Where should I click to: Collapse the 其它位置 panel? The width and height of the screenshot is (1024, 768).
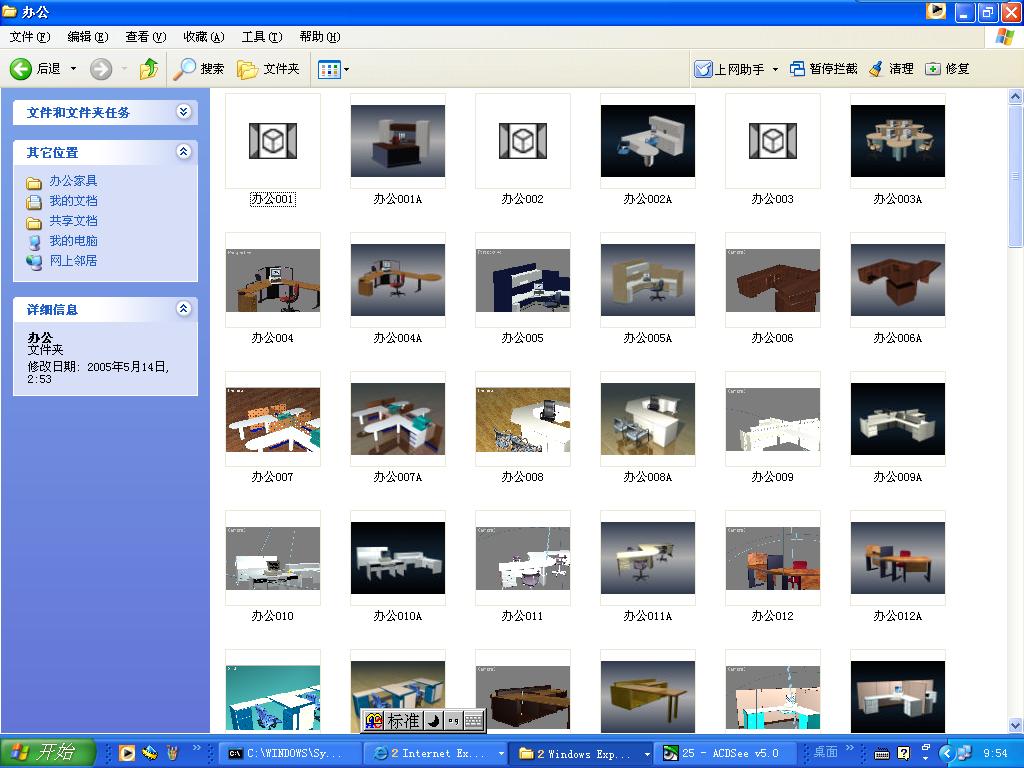(183, 152)
